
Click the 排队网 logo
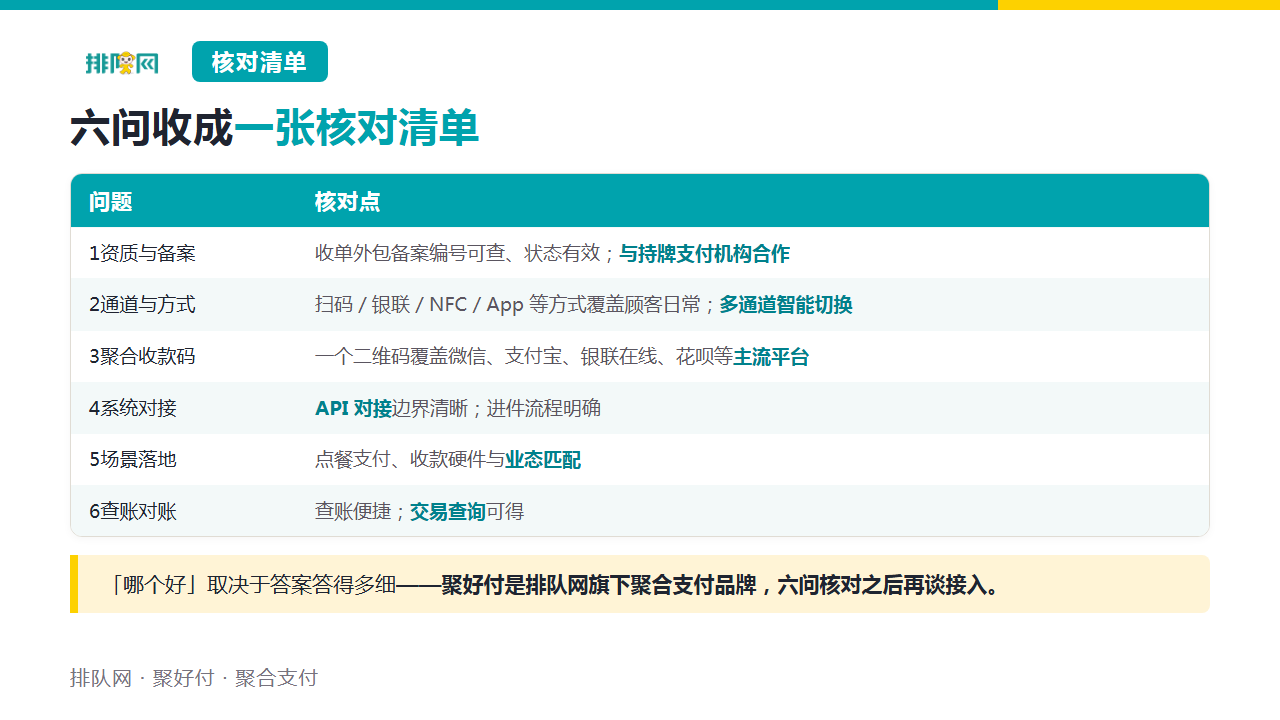(122, 62)
